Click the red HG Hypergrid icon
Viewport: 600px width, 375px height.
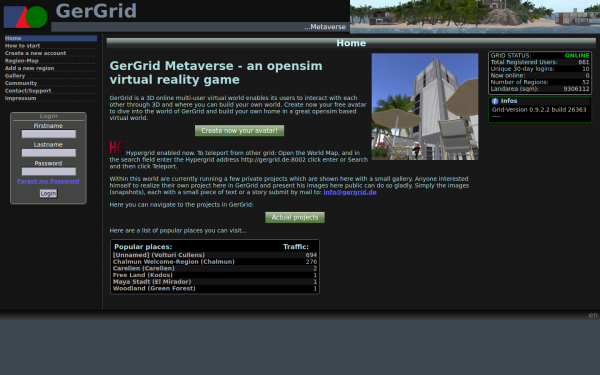click(x=117, y=147)
